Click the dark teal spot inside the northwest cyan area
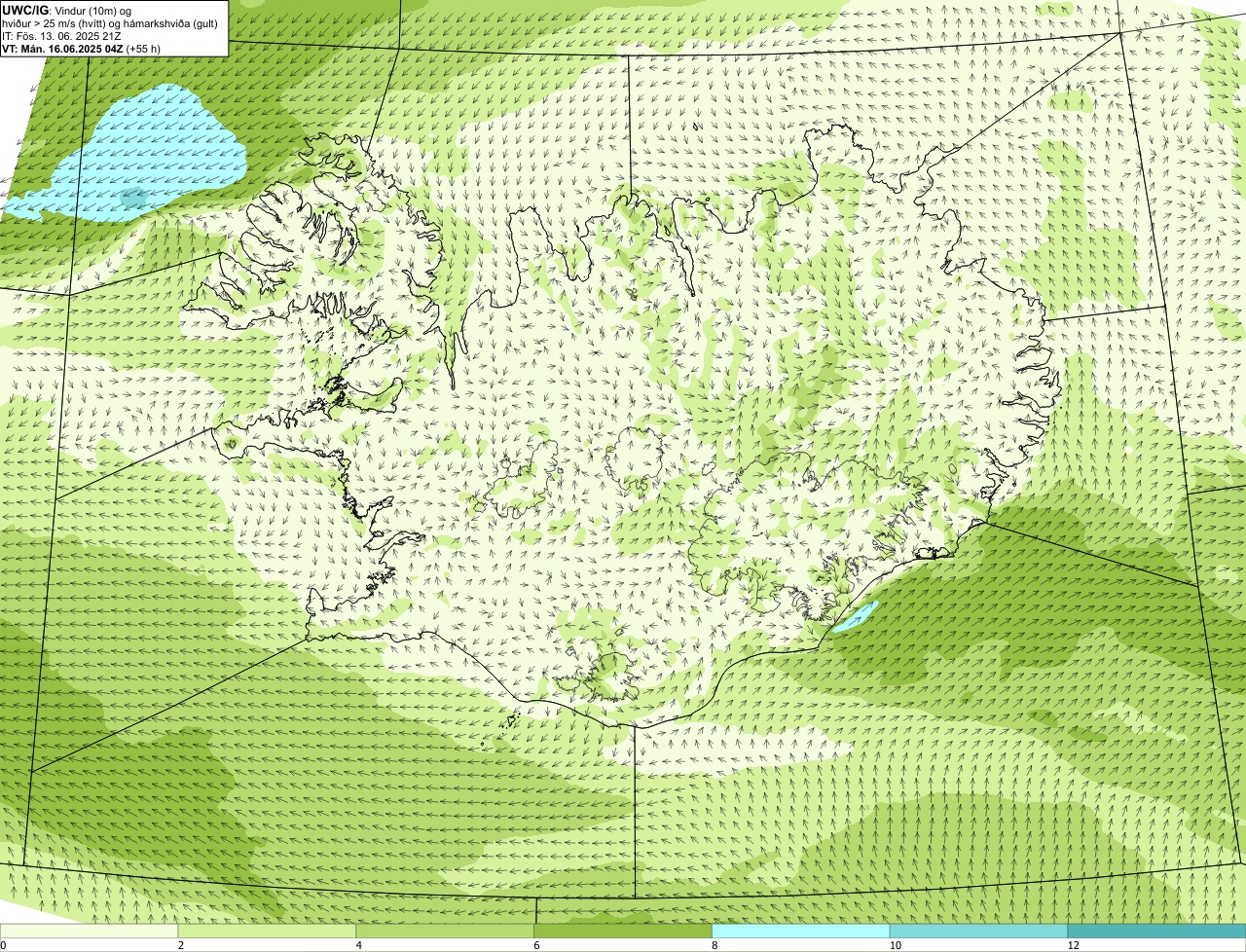The image size is (1246, 952). click(x=132, y=199)
